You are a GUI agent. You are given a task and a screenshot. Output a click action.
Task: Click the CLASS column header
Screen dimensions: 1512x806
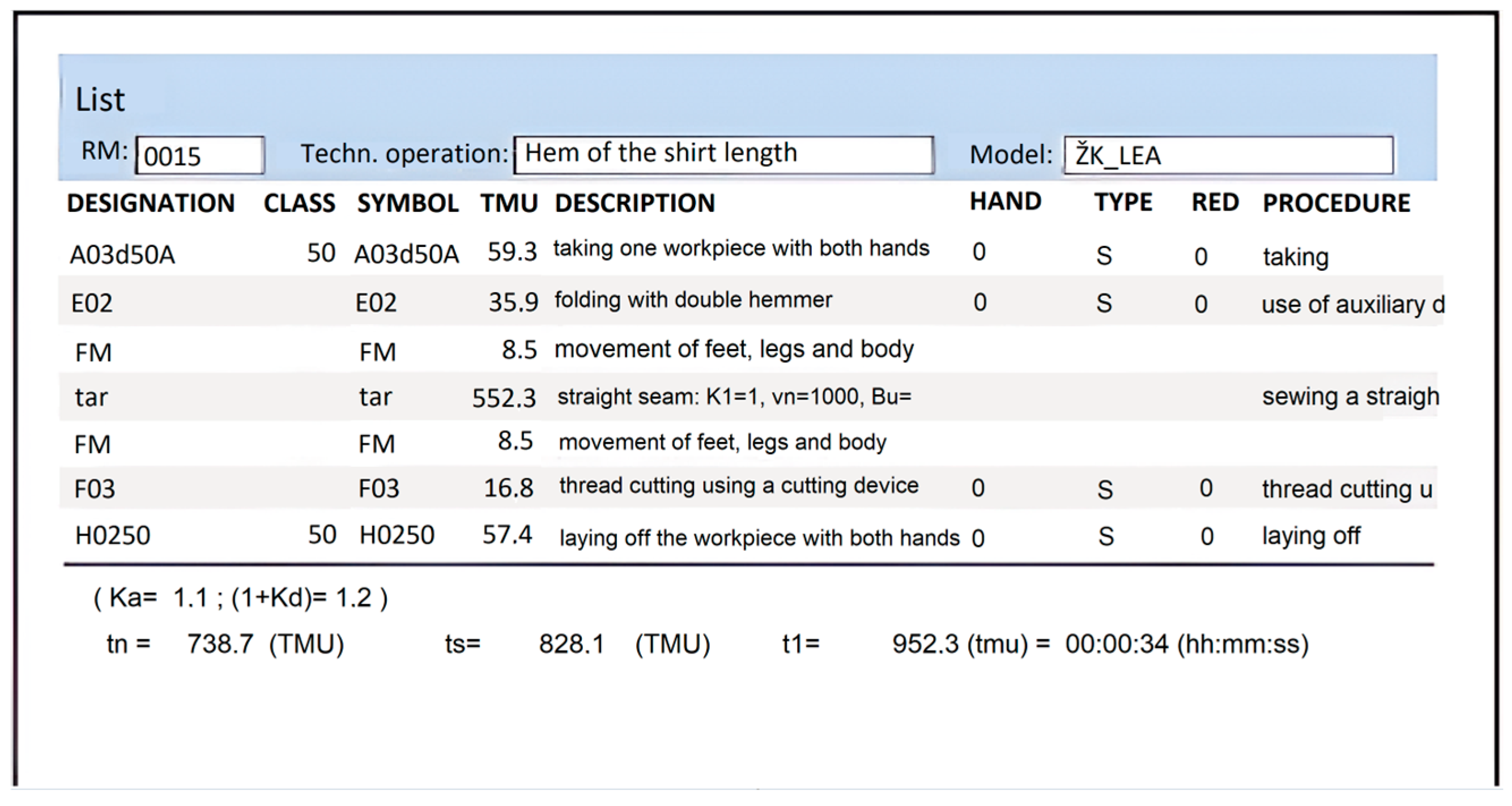[299, 203]
